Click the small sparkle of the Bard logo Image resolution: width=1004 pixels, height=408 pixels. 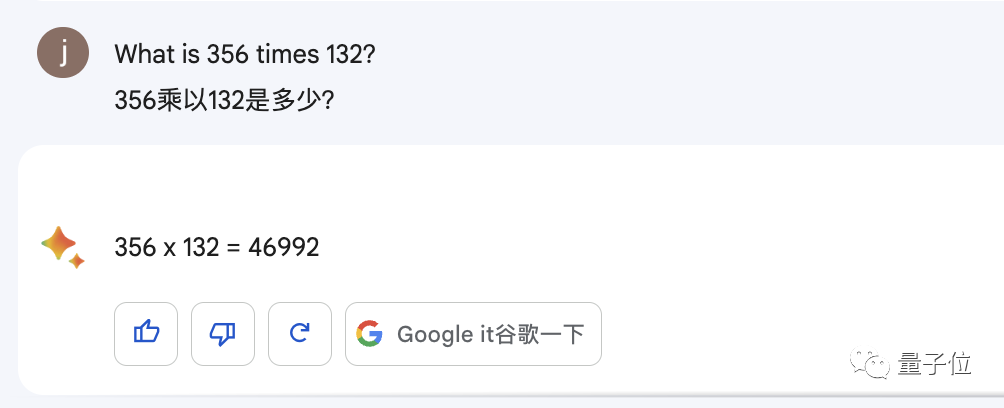tap(77, 261)
